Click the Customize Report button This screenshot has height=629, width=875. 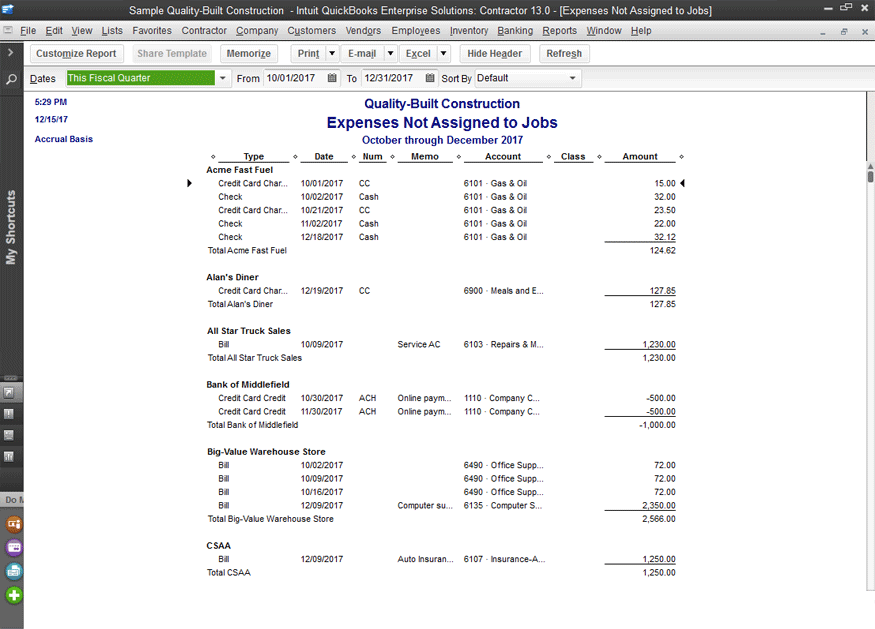(76, 53)
